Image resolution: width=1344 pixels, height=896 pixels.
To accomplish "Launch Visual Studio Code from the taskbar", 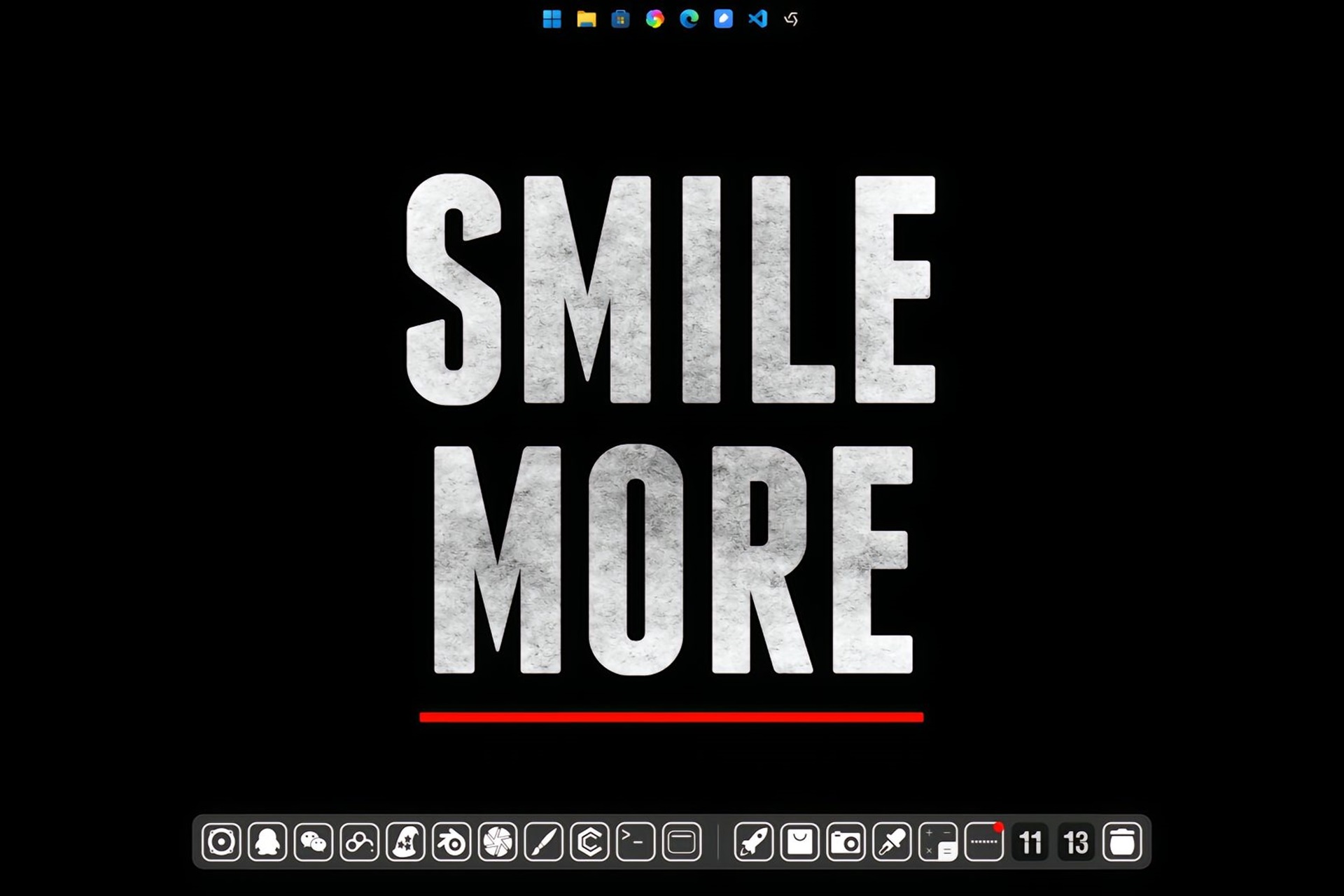I will pos(757,19).
